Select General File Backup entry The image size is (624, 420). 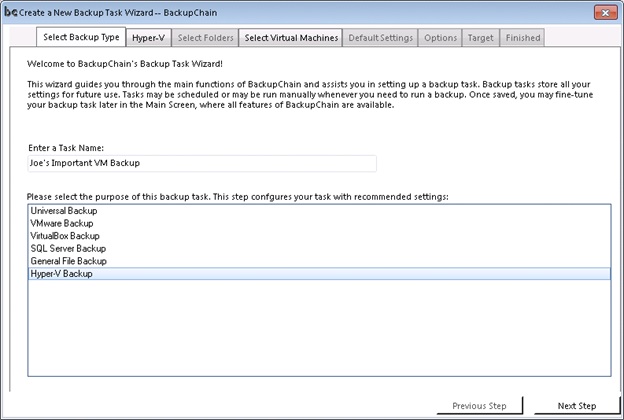tap(320, 261)
